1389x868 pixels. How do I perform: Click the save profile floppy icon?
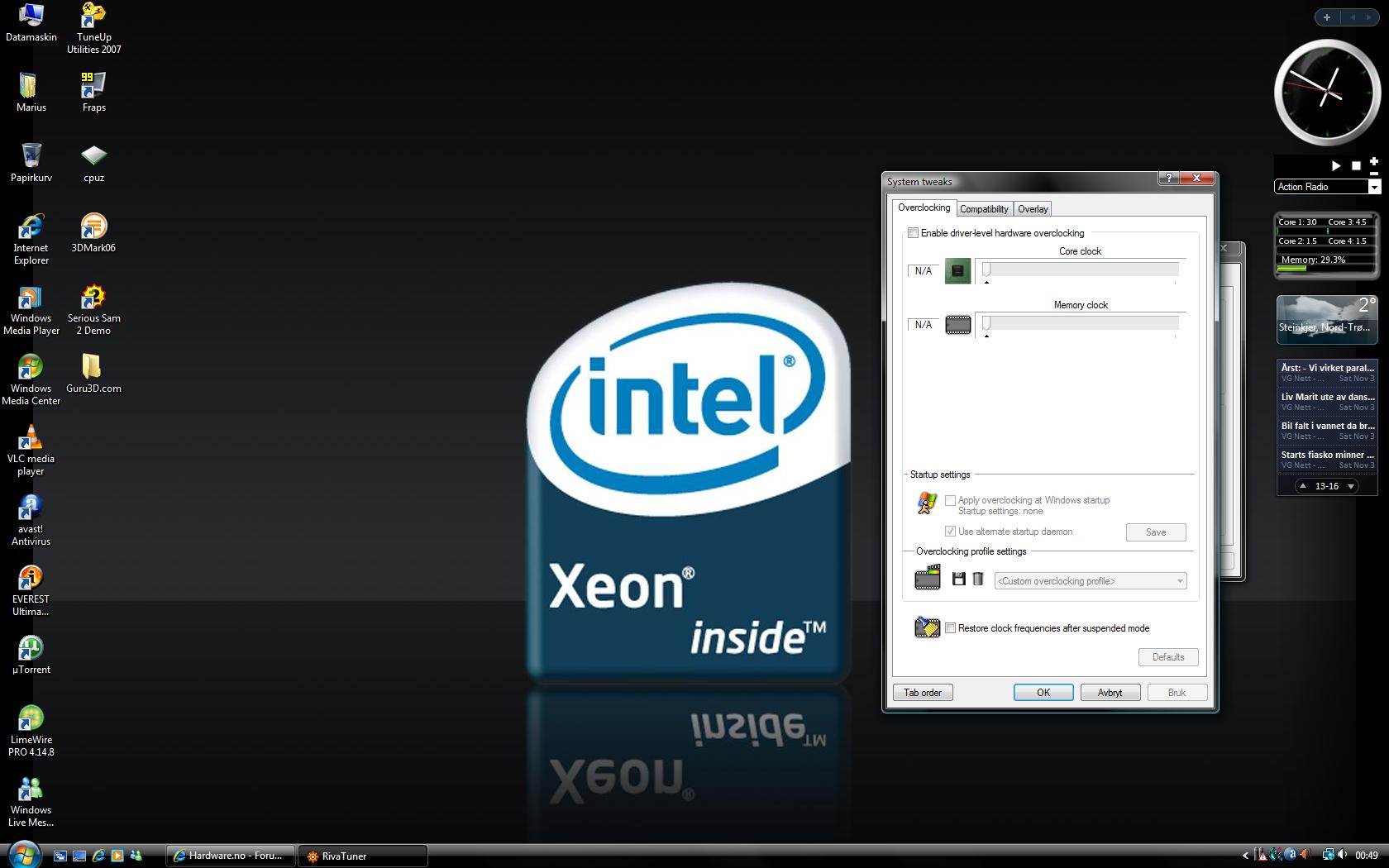(x=959, y=579)
